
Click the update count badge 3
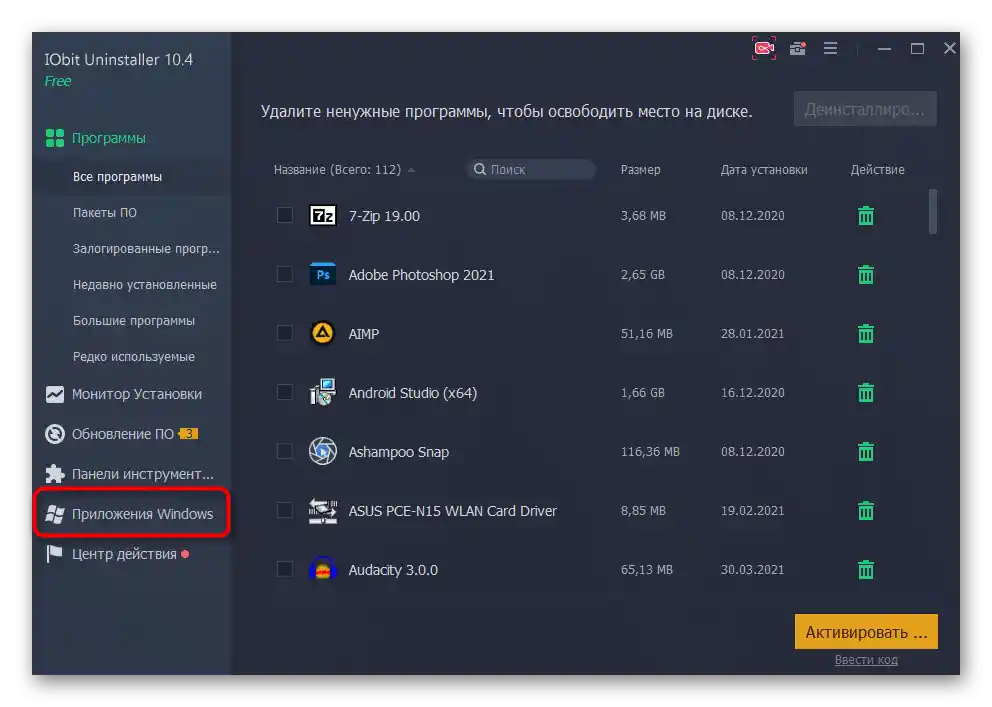189,434
